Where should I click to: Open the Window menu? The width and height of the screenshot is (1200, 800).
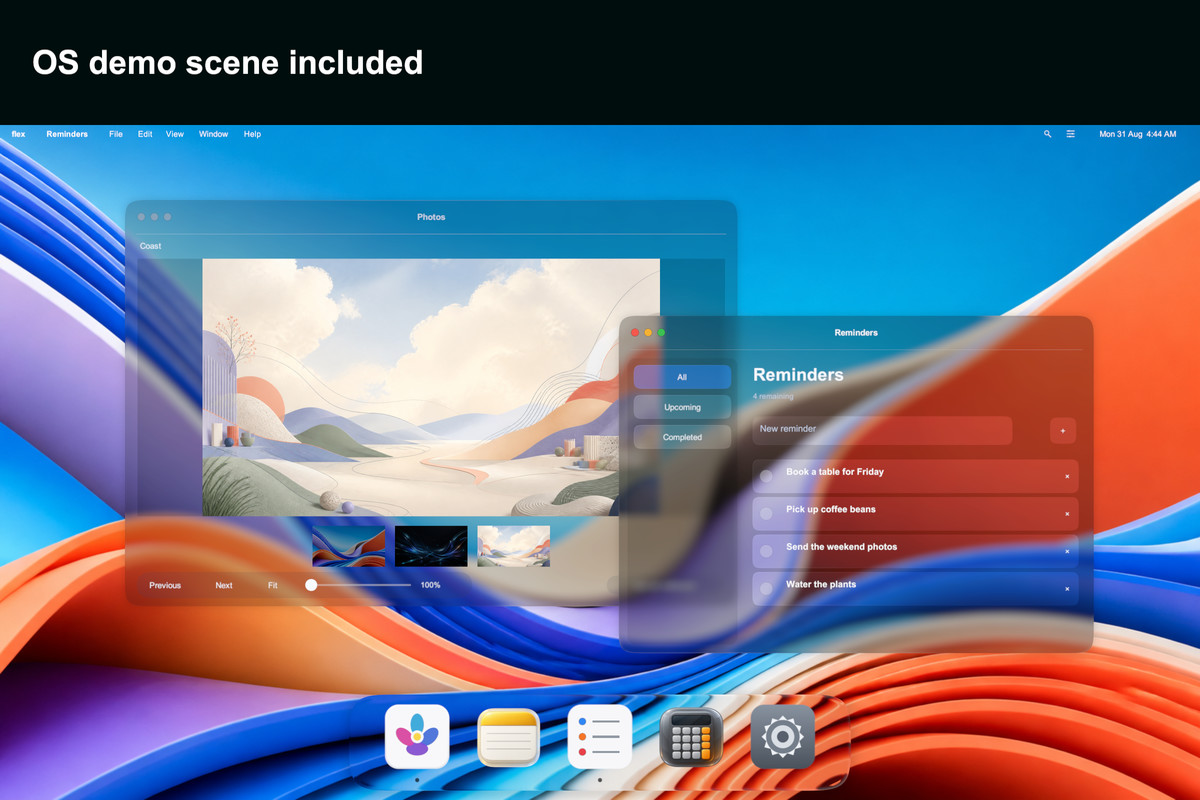(x=213, y=134)
